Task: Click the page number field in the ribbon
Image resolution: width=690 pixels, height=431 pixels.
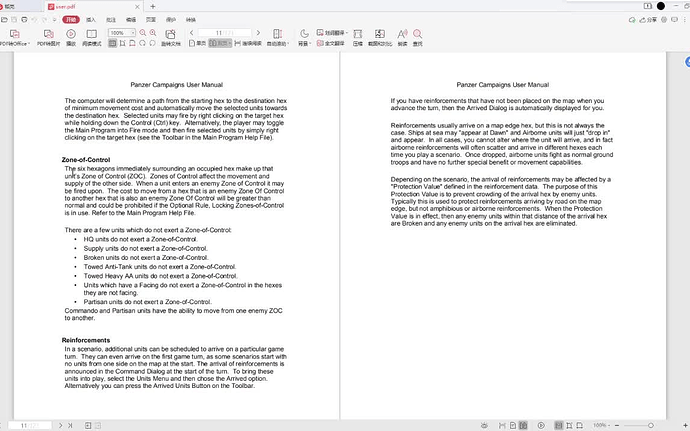Action: tap(224, 33)
